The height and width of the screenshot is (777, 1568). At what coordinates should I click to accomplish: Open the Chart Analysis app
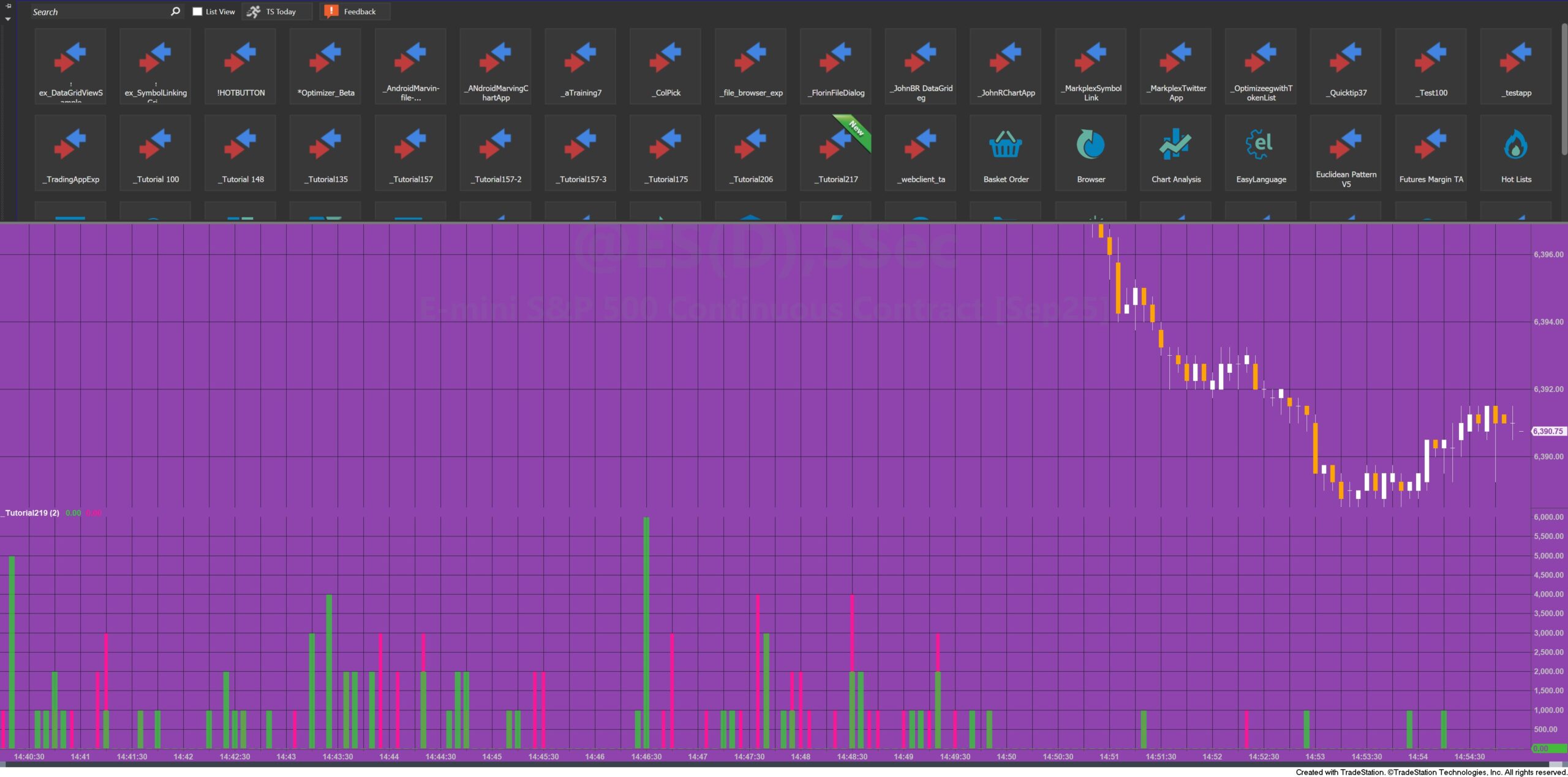click(1175, 152)
